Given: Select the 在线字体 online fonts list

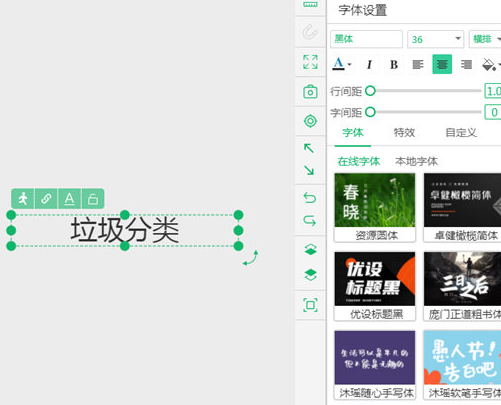Looking at the screenshot, I should (x=359, y=161).
